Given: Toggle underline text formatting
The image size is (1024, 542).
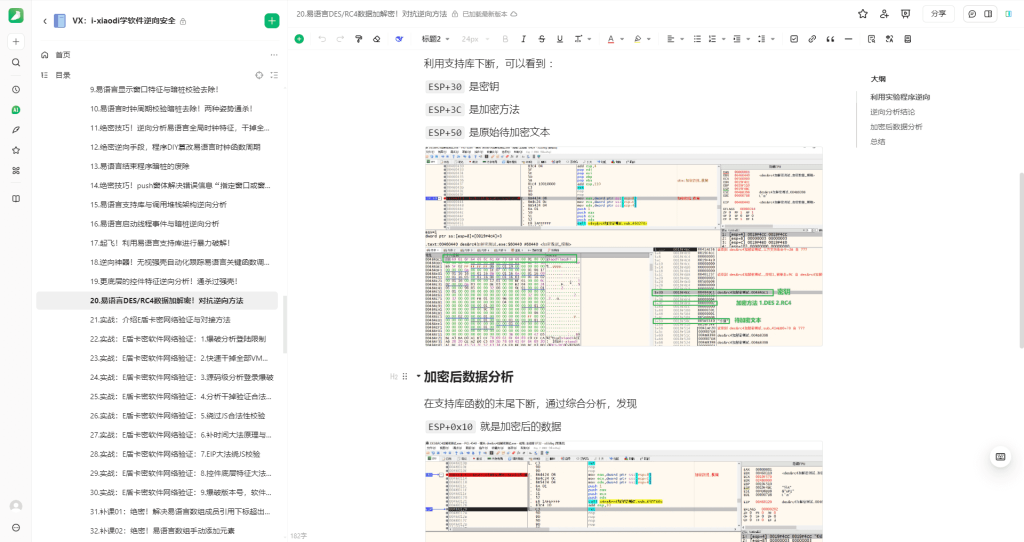Looking at the screenshot, I should click(x=559, y=39).
